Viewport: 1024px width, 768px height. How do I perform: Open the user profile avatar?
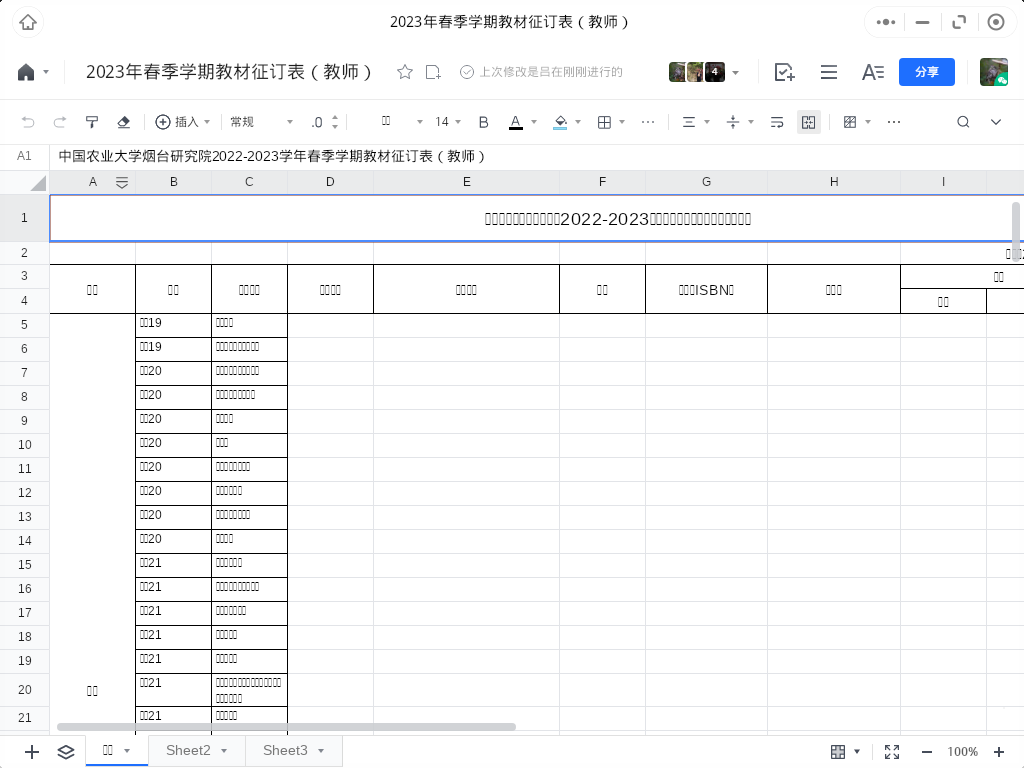click(993, 72)
